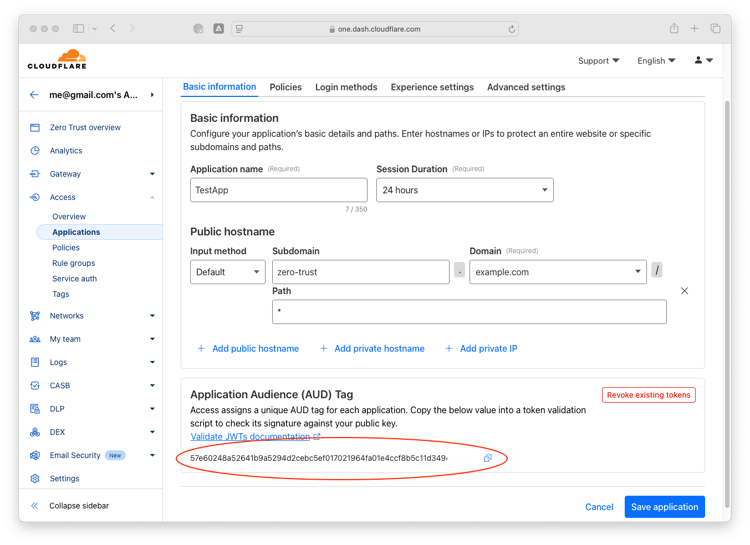The height and width of the screenshot is (545, 750).
Task: Reload the page in address bar
Action: click(511, 29)
